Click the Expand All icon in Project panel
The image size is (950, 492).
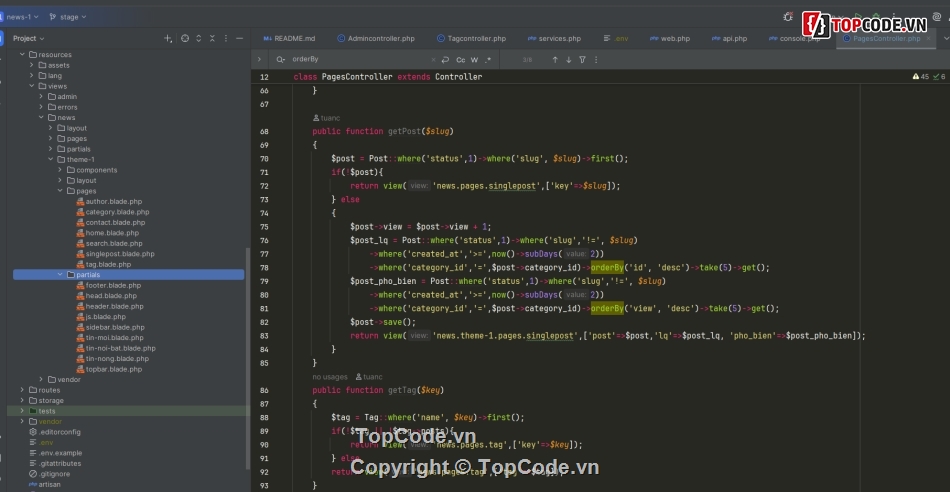(x=199, y=38)
